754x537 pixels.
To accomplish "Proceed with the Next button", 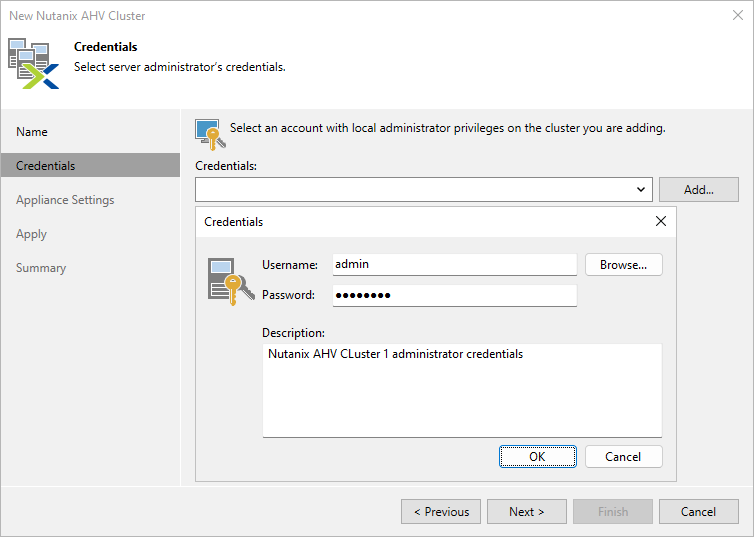I will click(527, 512).
